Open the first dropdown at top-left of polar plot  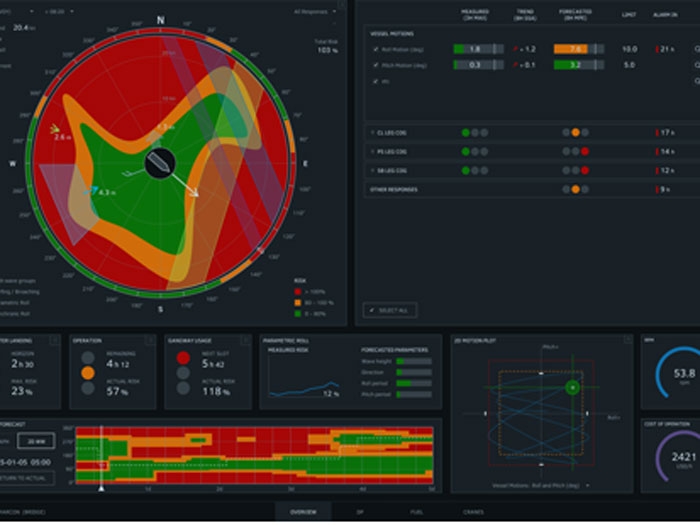18,11
